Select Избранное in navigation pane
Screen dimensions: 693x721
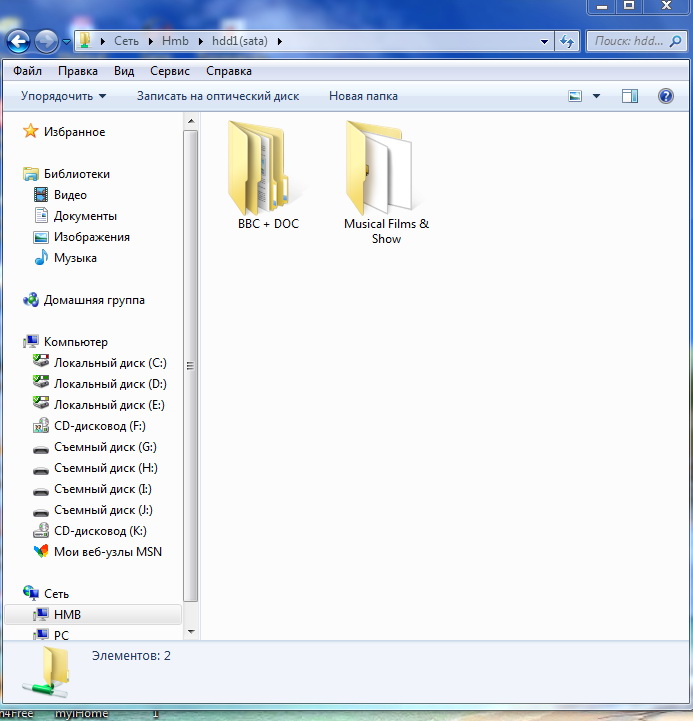(x=74, y=132)
